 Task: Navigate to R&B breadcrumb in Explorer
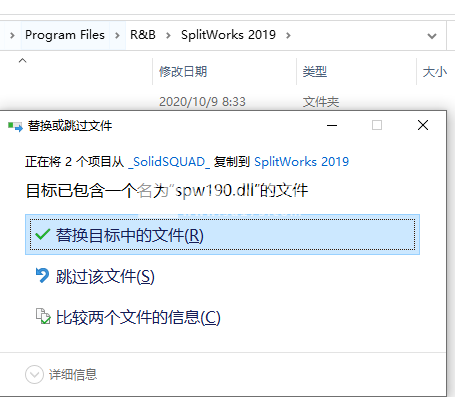pos(143,35)
